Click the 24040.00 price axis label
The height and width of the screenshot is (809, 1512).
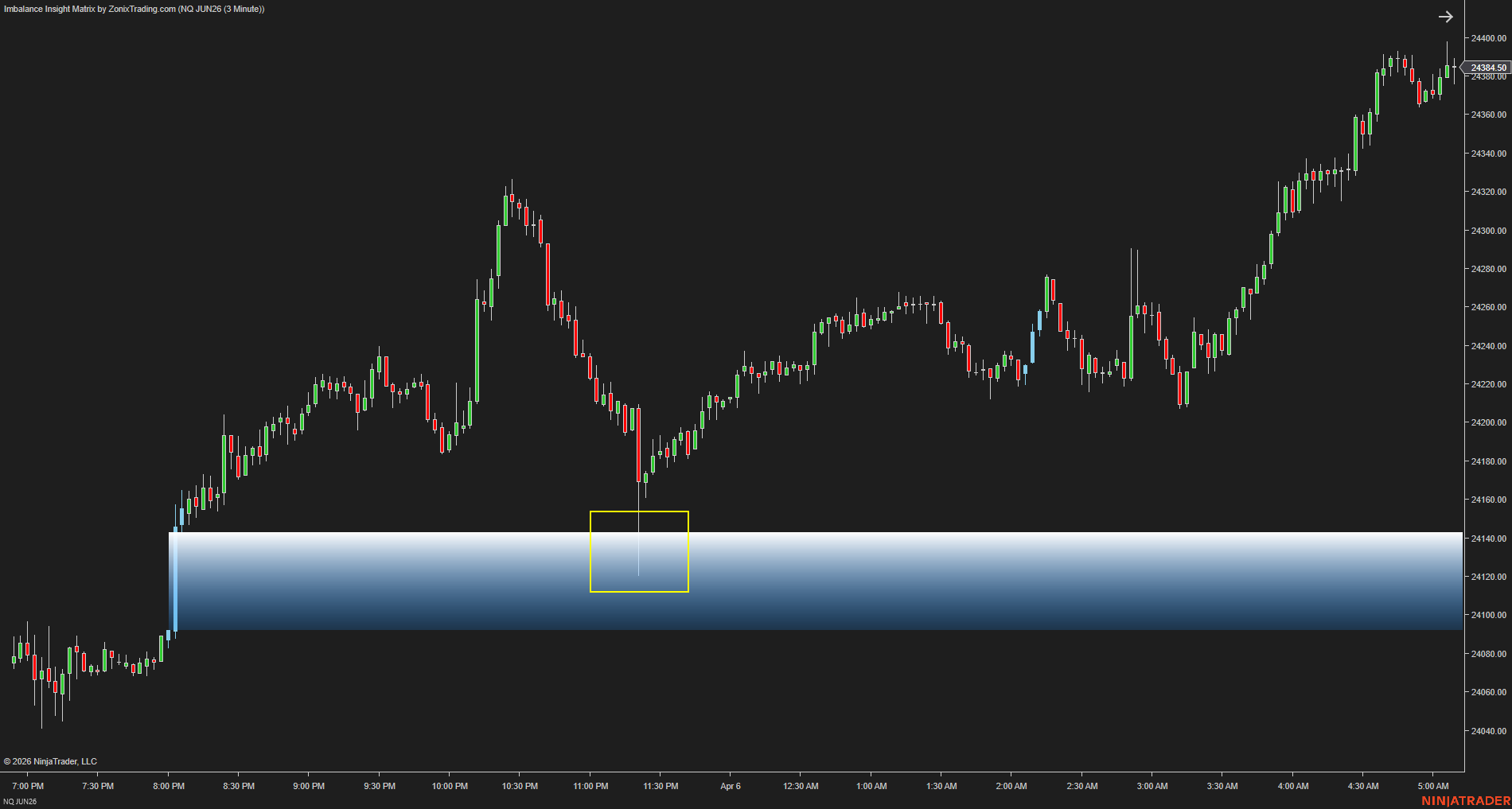click(1488, 731)
